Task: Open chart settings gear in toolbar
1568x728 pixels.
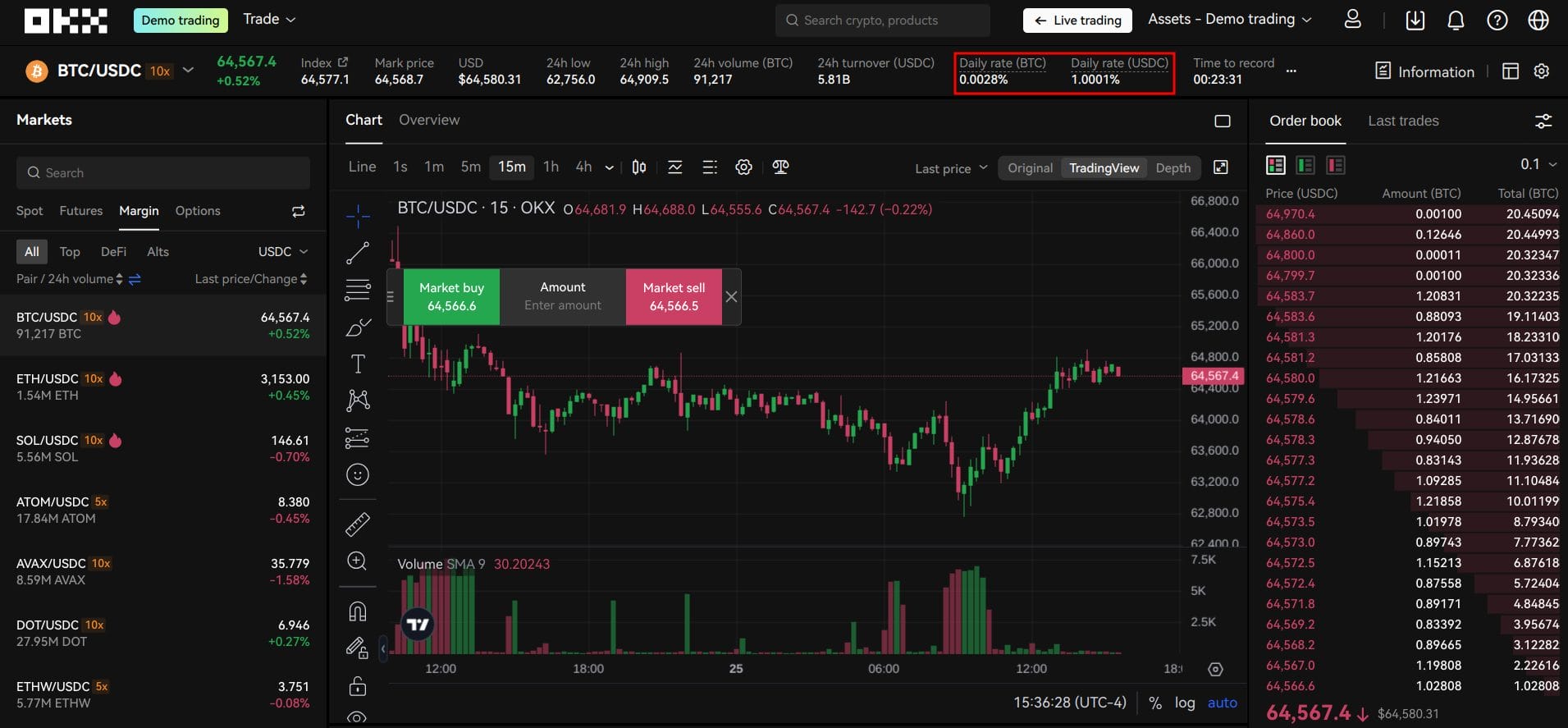Action: [743, 167]
